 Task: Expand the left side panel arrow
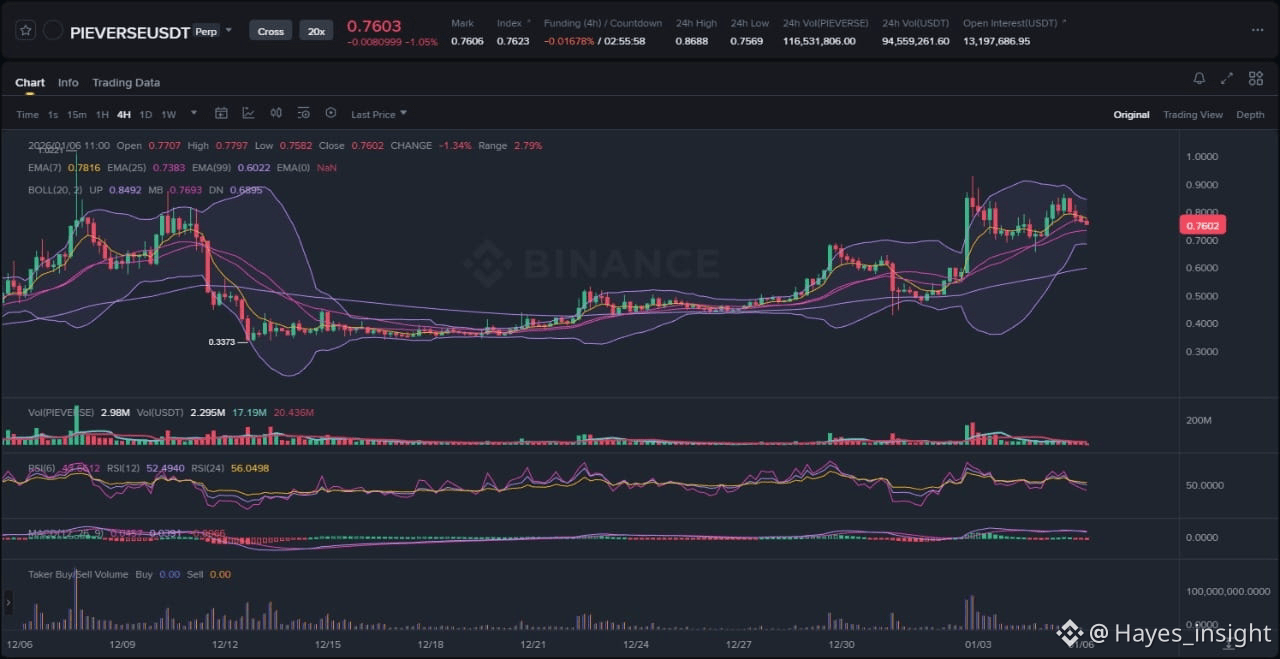(x=9, y=603)
